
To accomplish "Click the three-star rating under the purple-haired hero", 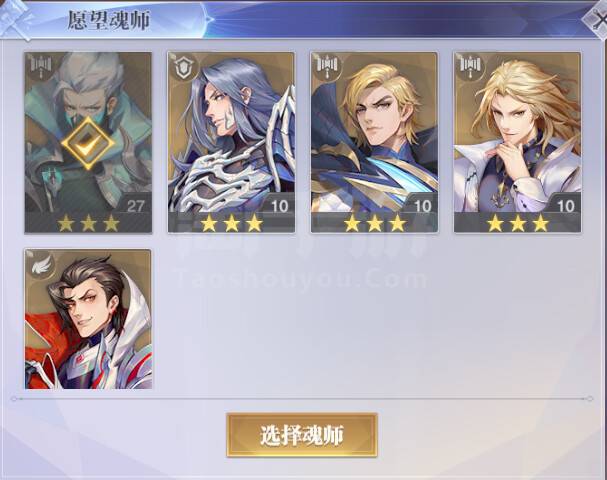I will [x=231, y=223].
